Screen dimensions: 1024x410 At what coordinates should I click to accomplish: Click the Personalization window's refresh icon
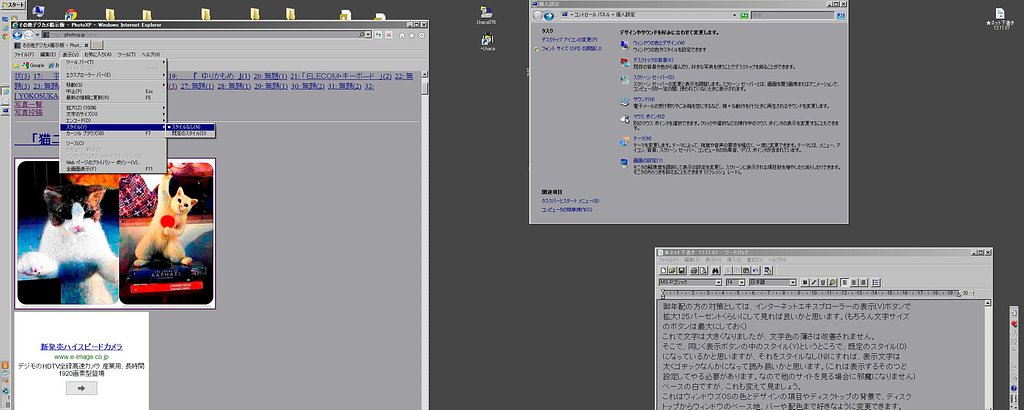coord(744,15)
